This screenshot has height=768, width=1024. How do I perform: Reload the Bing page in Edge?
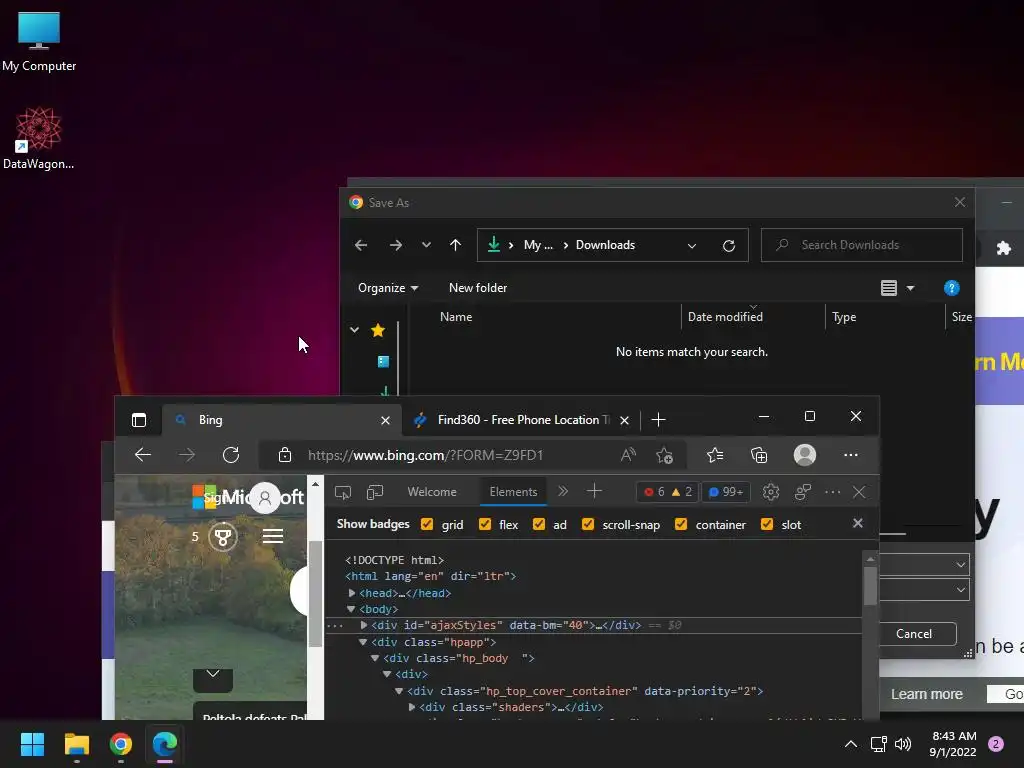(231, 455)
